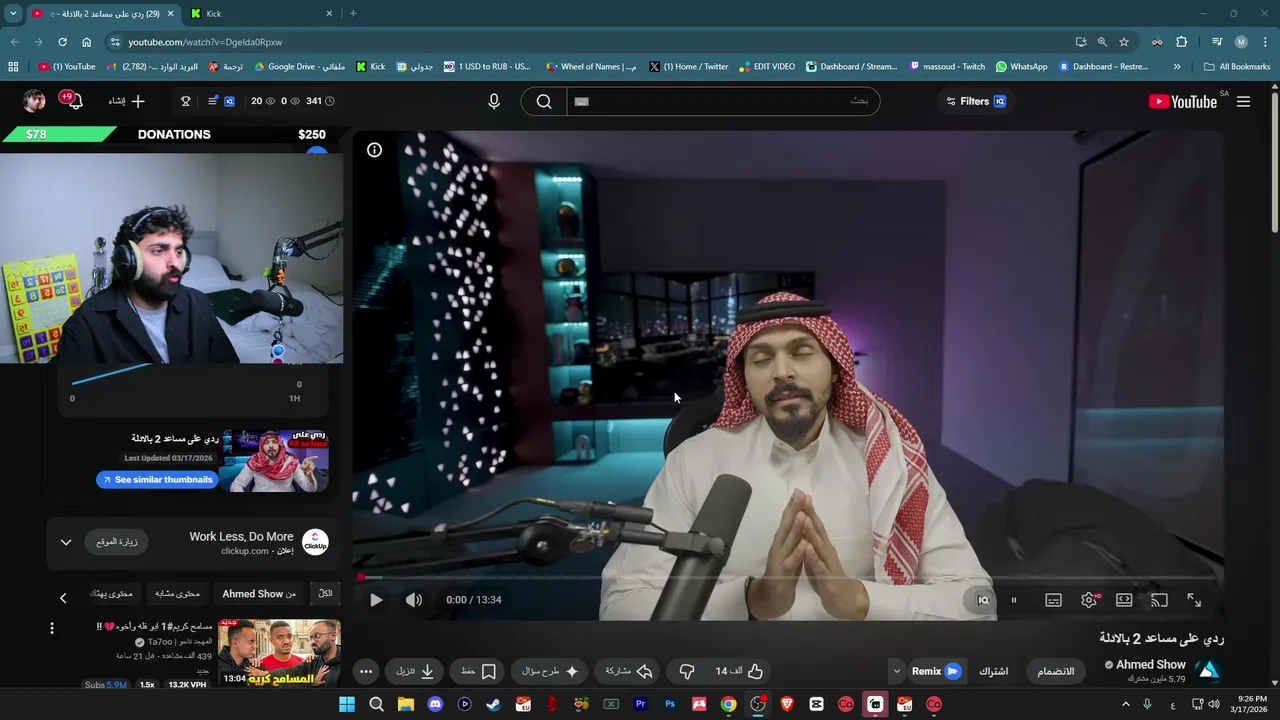Search with voice microphone icon
The width and height of the screenshot is (1280, 720).
494,101
